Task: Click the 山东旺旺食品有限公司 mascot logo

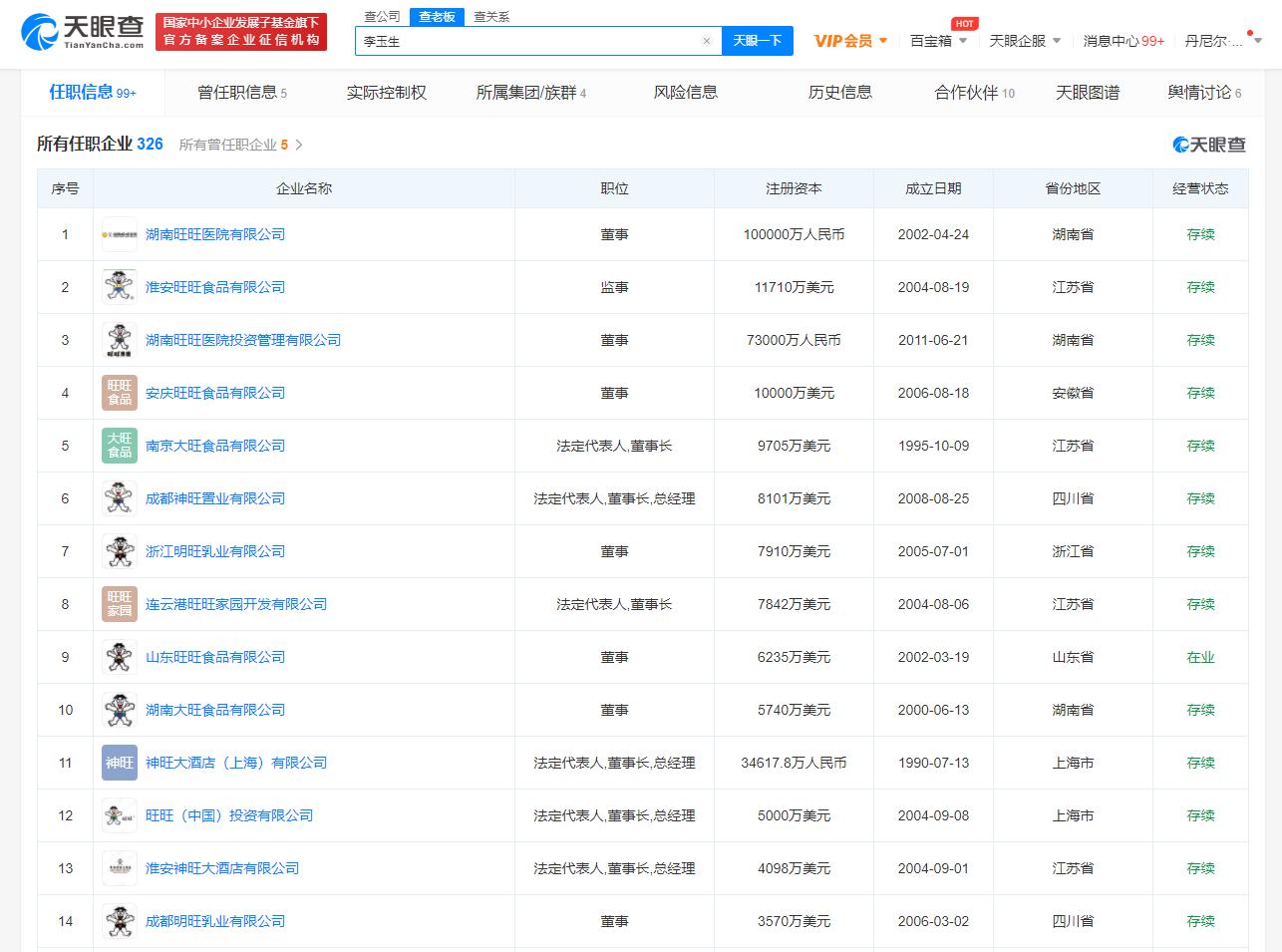Action: click(x=119, y=656)
